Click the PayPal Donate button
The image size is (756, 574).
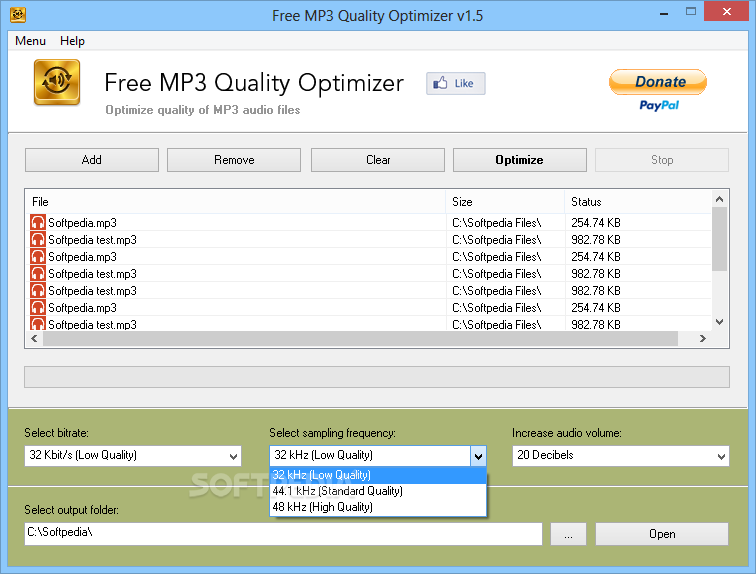click(x=658, y=82)
